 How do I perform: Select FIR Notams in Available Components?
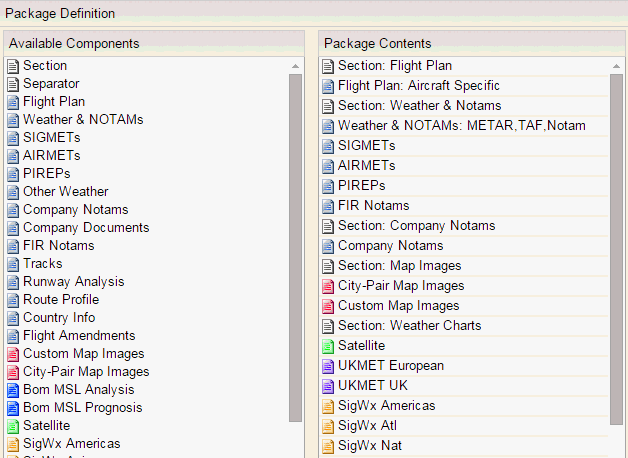click(58, 245)
